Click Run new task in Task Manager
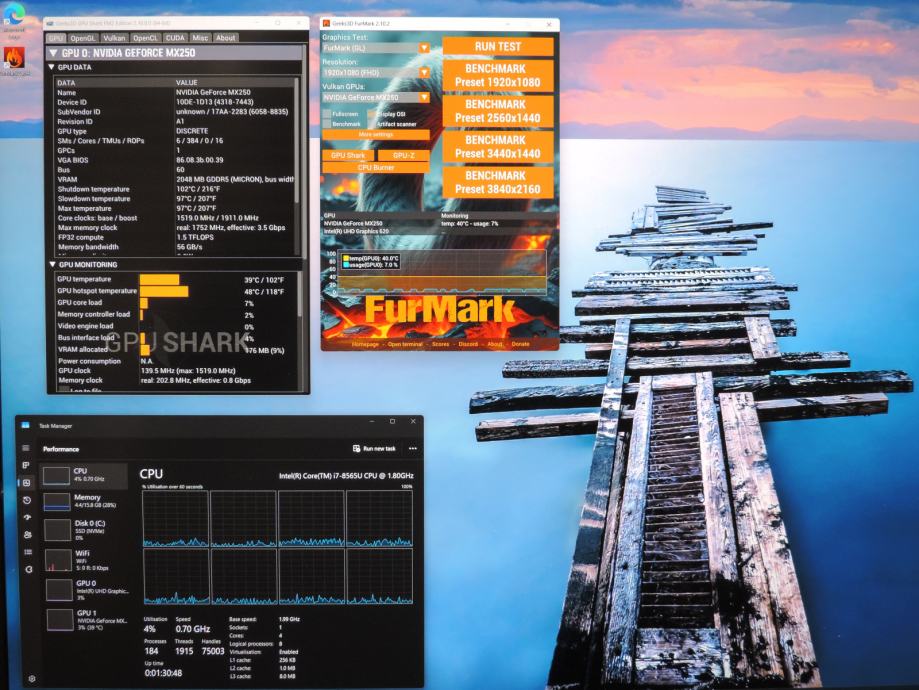This screenshot has width=919, height=690. (374, 448)
